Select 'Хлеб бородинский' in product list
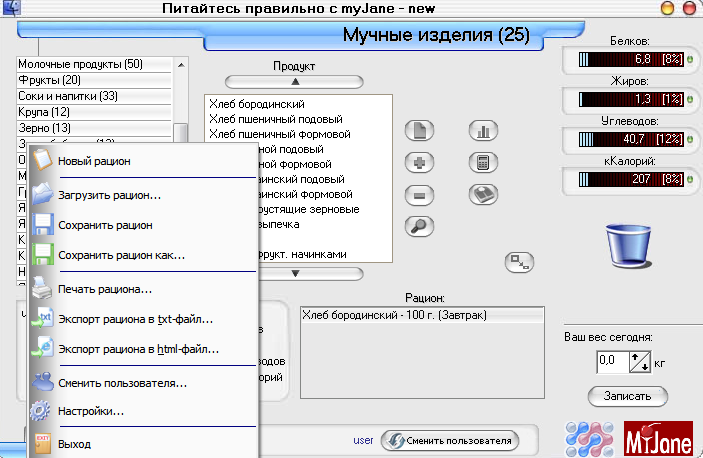703x458 pixels. (257, 104)
